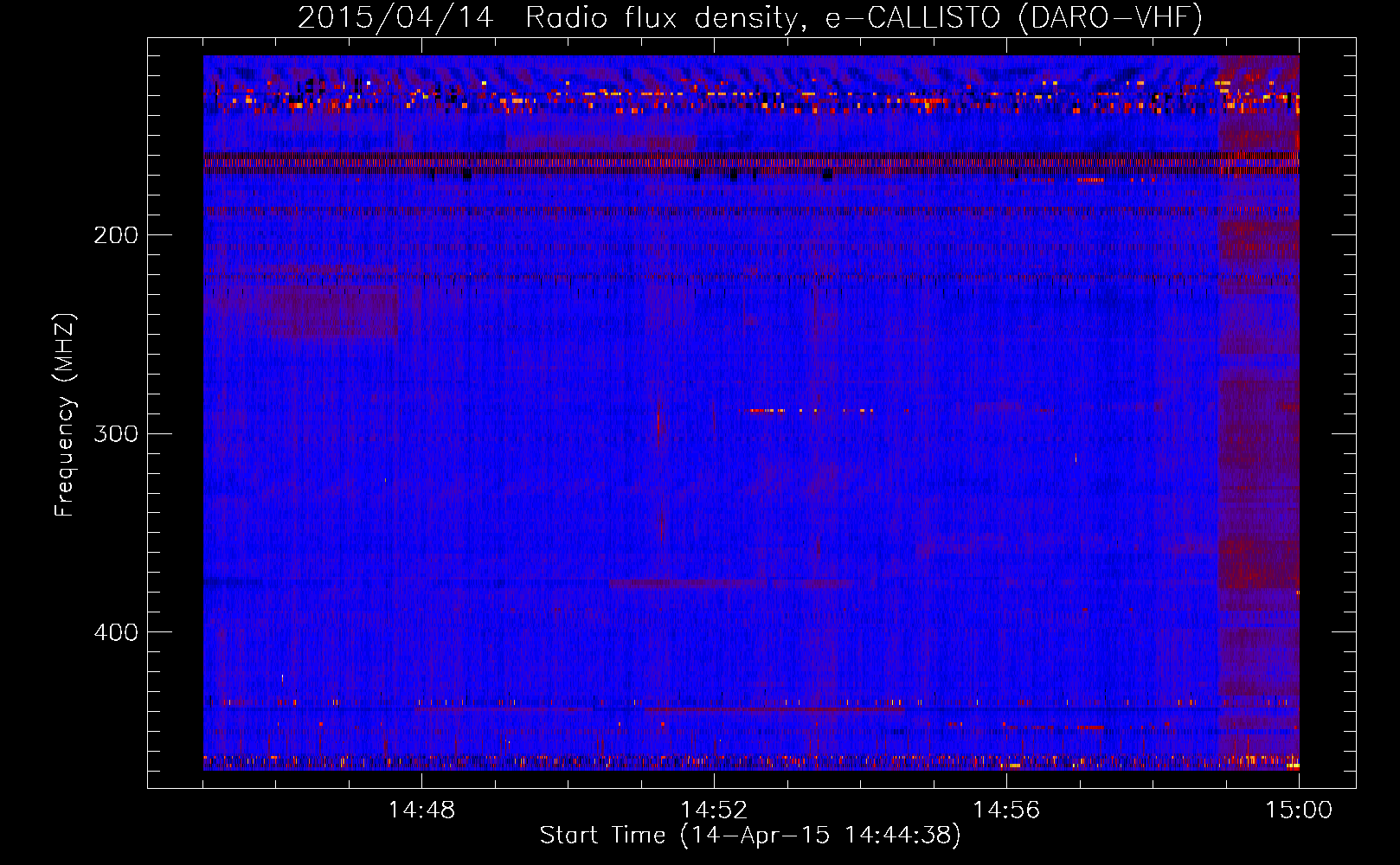The height and width of the screenshot is (865, 1400).
Task: Click the '300' frequency tick label
Action: point(116,433)
